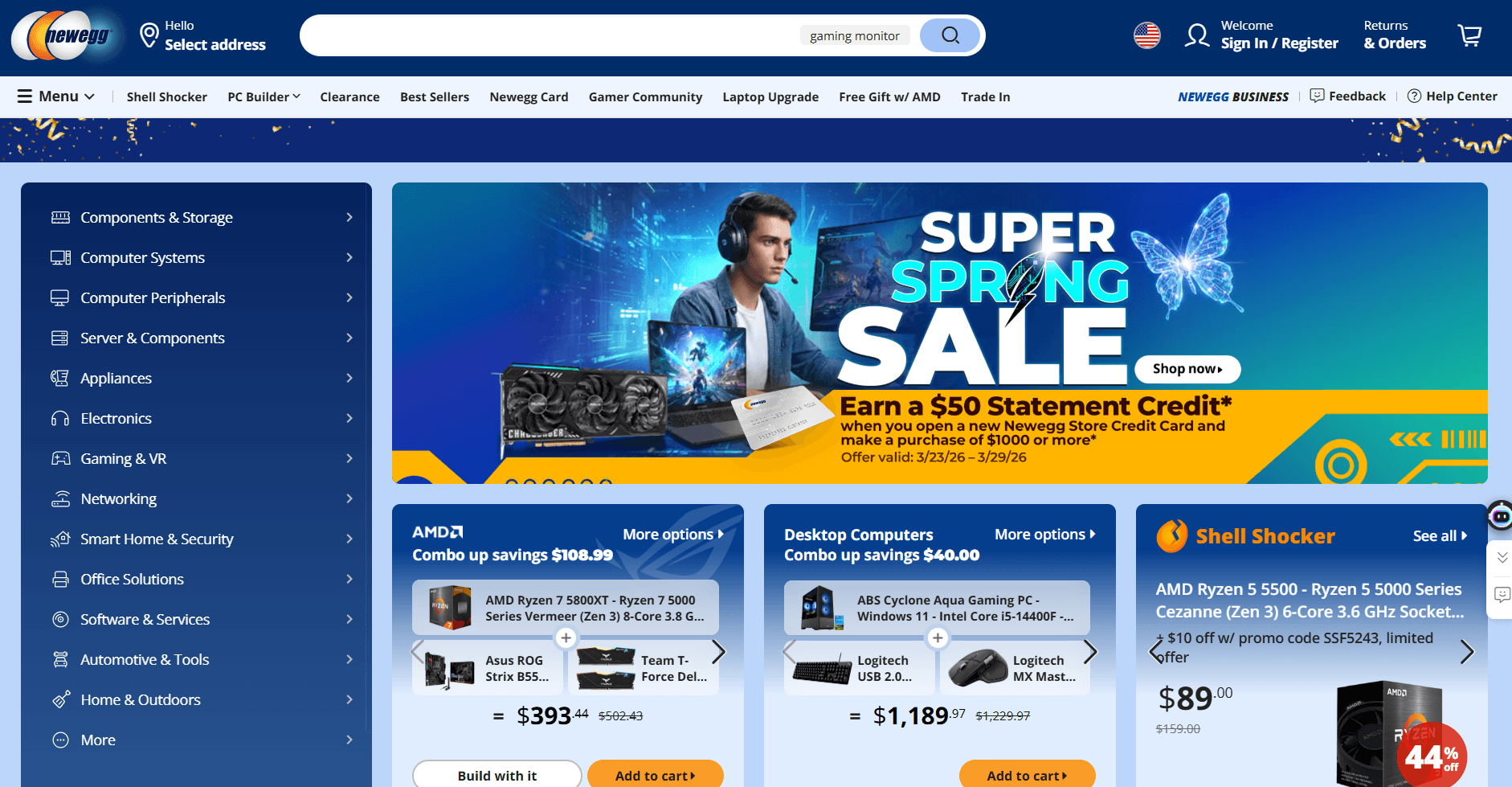Open the hamburger Menu dropdown
Viewport: 1512px width, 787px height.
(x=56, y=96)
